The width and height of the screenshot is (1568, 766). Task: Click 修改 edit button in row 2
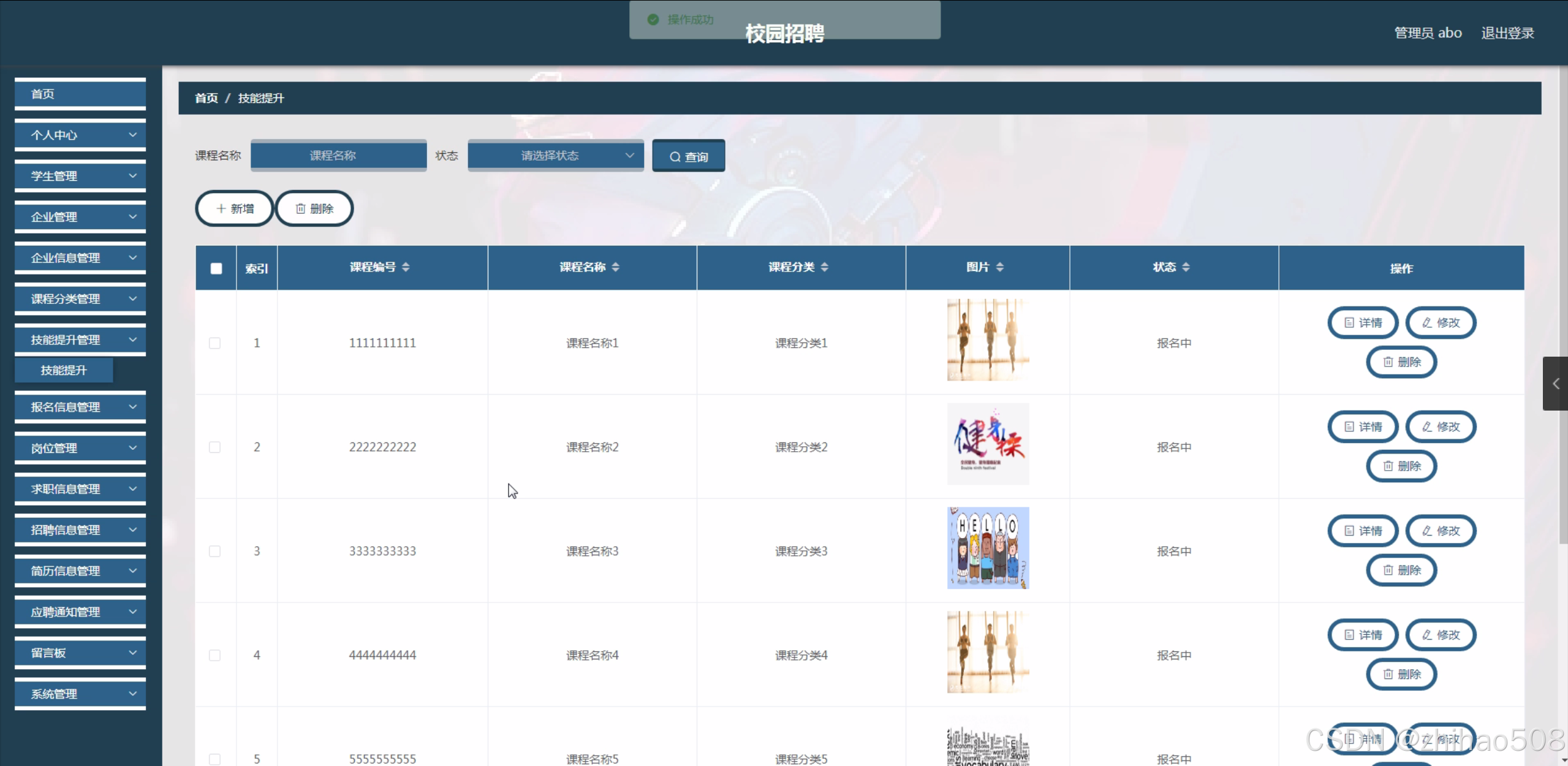[1441, 427]
